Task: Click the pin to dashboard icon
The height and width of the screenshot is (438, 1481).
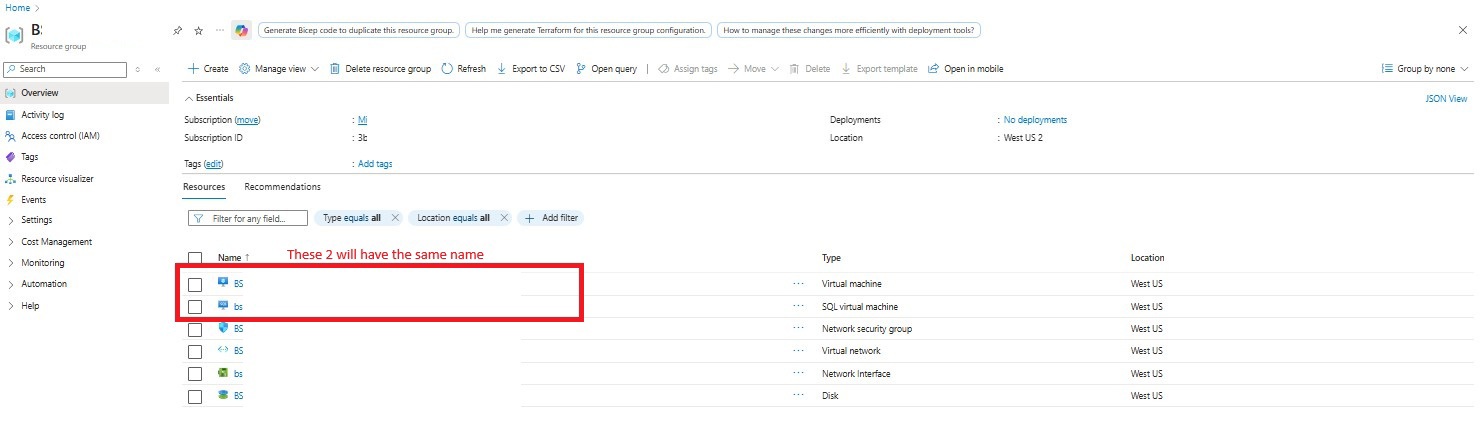Action: click(x=177, y=31)
